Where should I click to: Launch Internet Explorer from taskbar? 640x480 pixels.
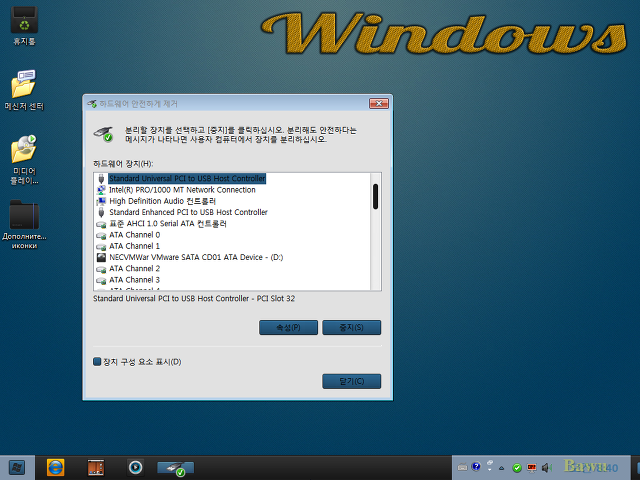tap(56, 468)
